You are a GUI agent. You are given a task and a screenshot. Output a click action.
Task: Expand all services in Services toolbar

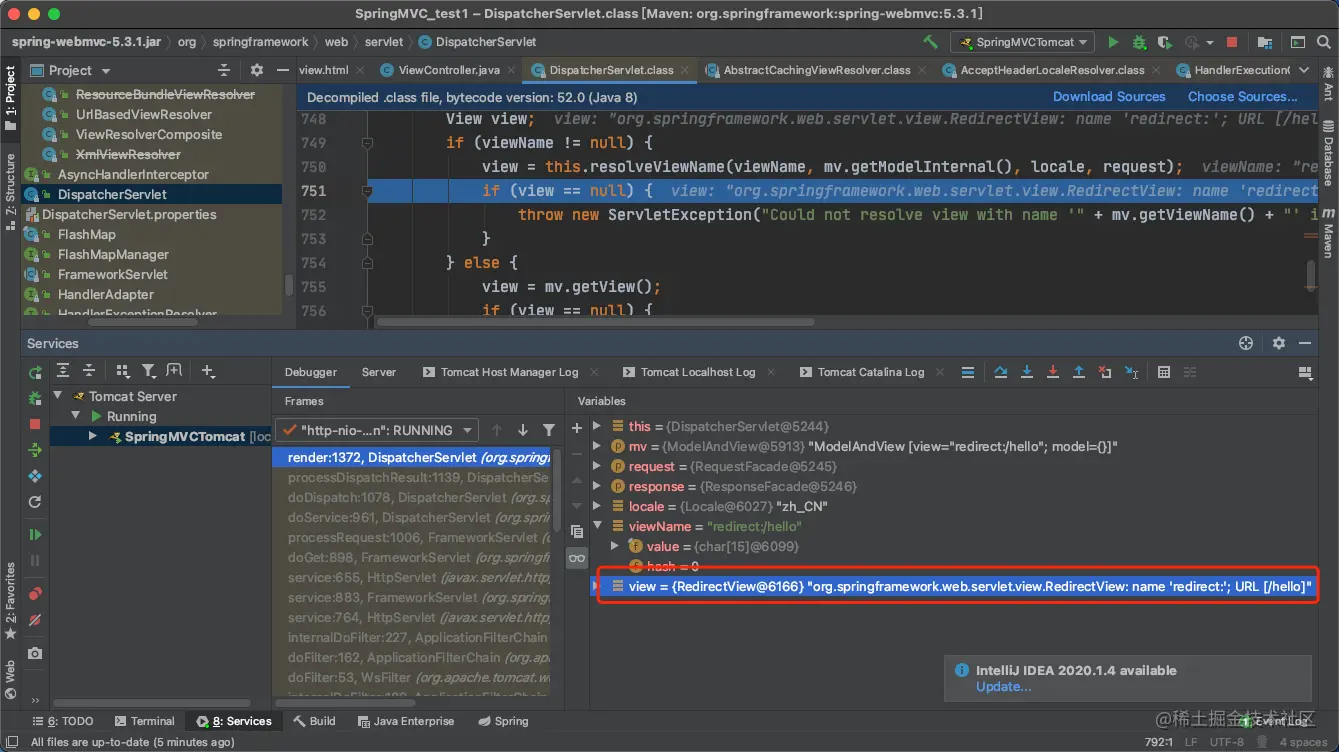click(x=63, y=371)
